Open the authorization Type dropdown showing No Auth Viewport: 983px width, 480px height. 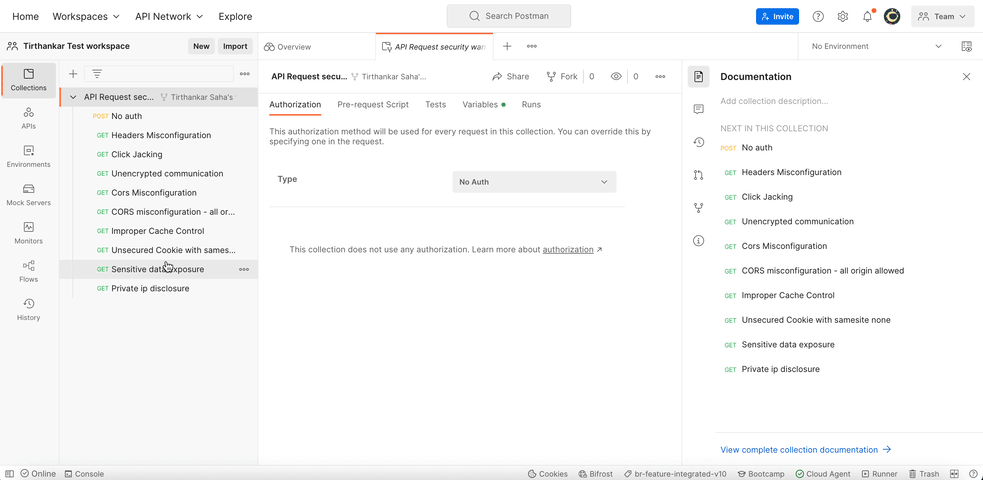[534, 182]
